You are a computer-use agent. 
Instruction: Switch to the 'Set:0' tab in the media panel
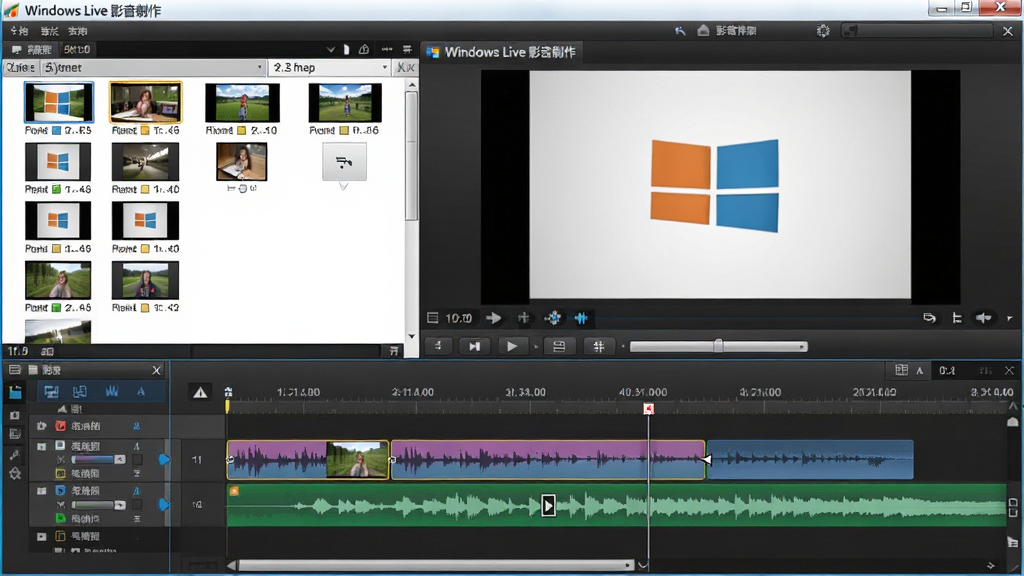(77, 50)
